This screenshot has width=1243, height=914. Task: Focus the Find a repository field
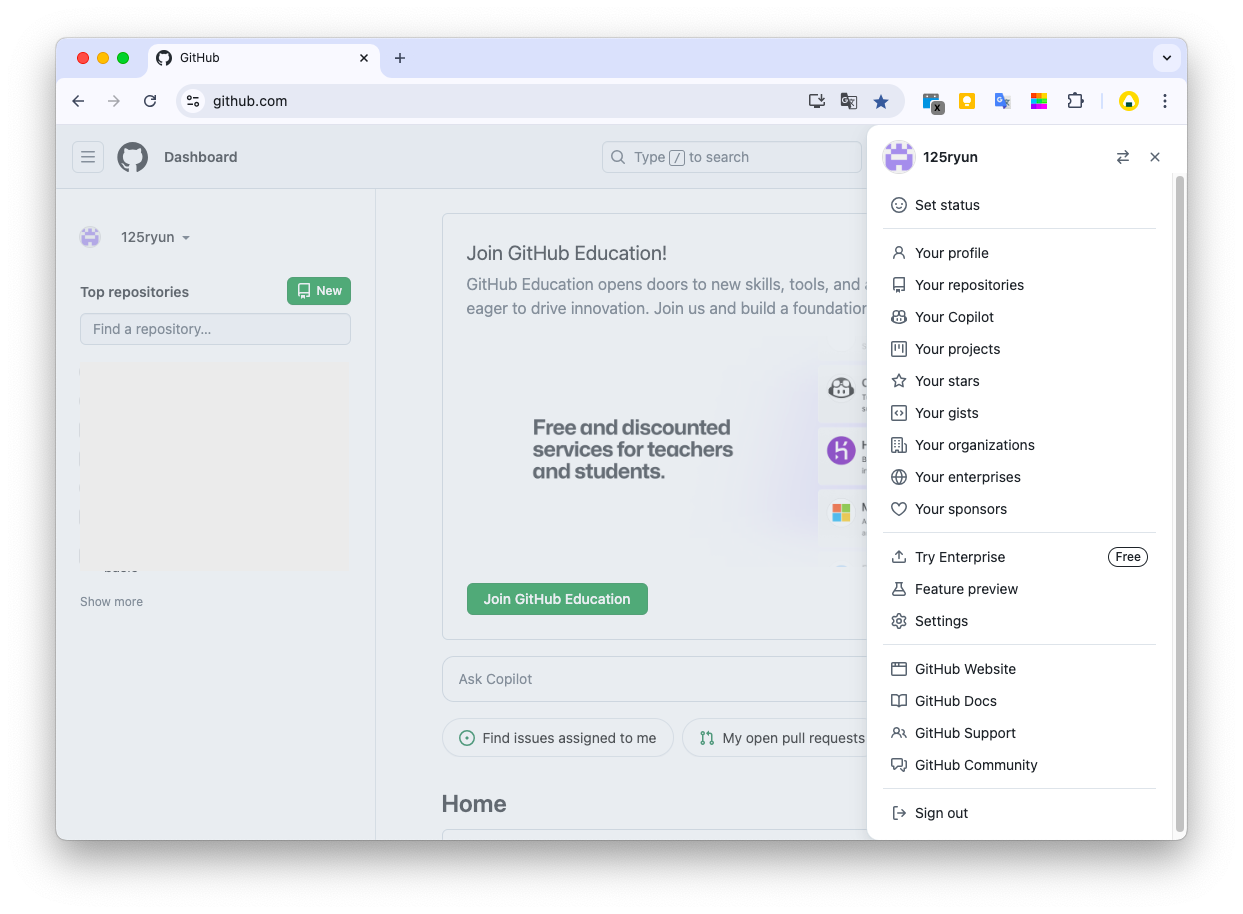pos(215,329)
